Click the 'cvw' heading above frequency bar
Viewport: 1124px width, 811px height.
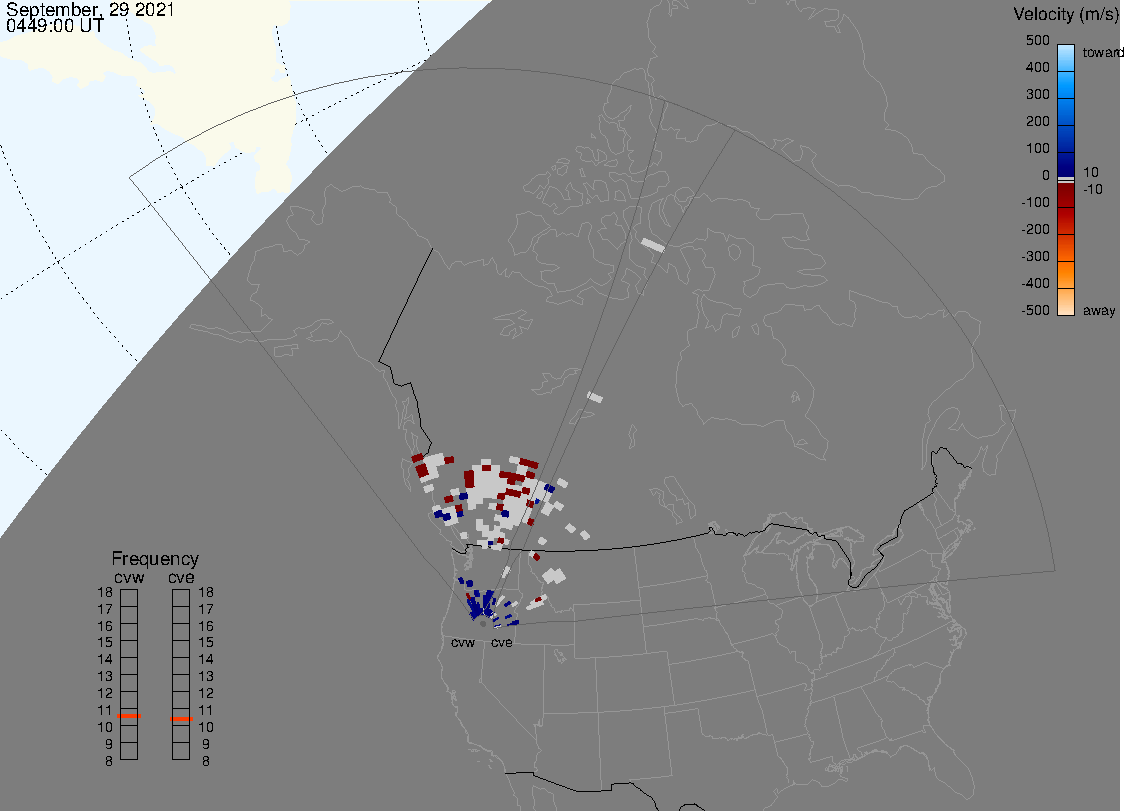129,577
